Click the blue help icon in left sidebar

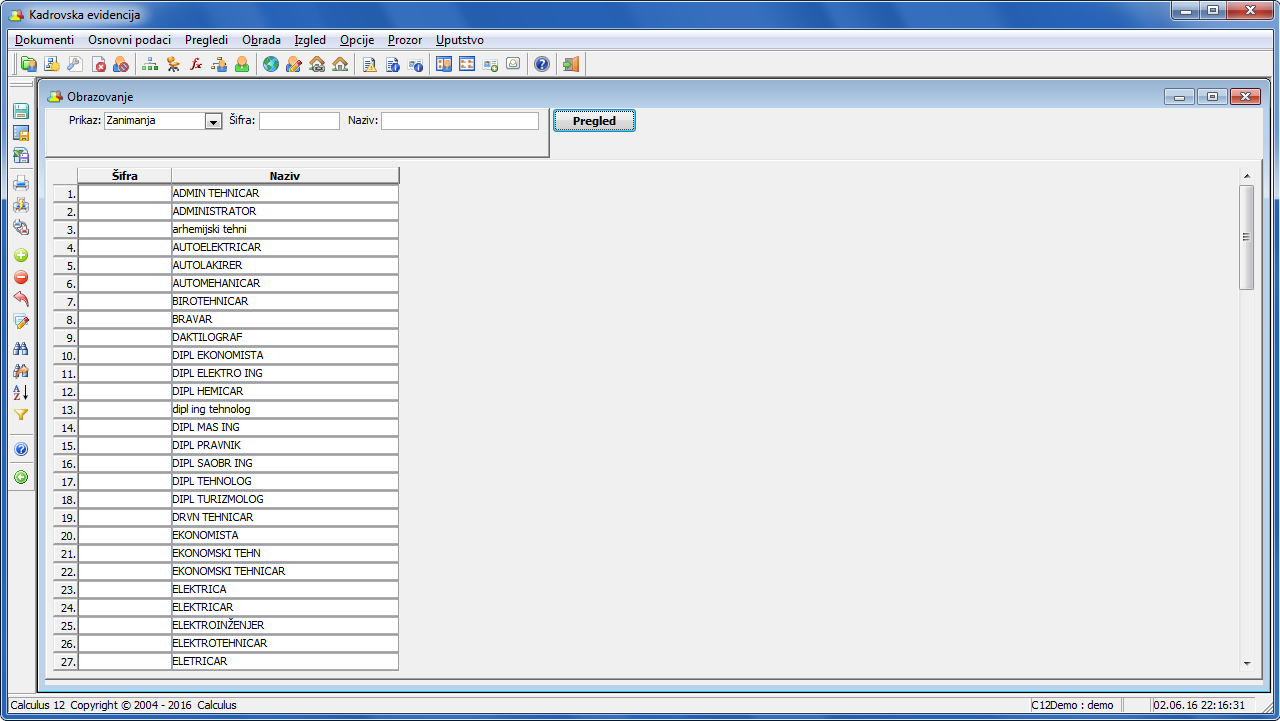[x=21, y=449]
